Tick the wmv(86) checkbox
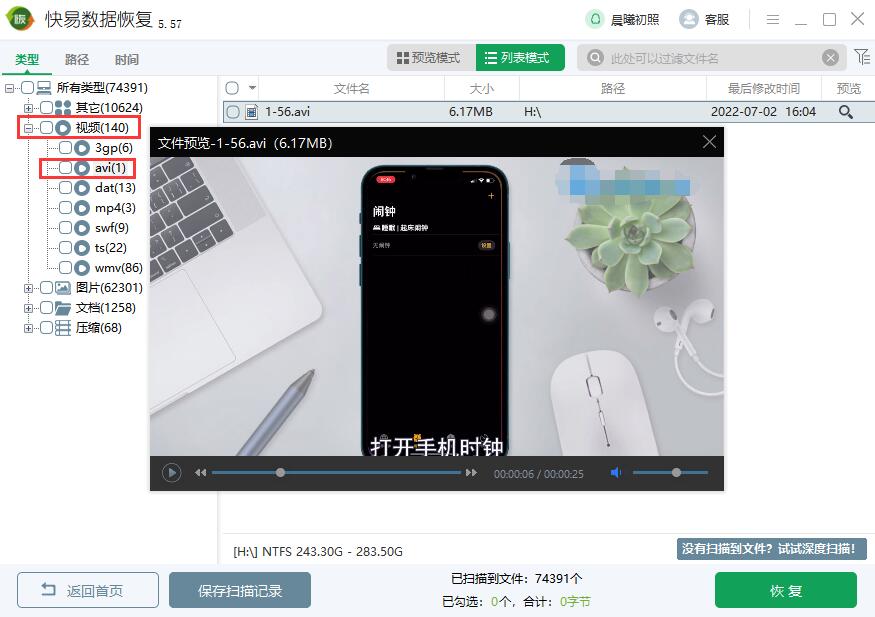This screenshot has height=617, width=875. (65, 268)
